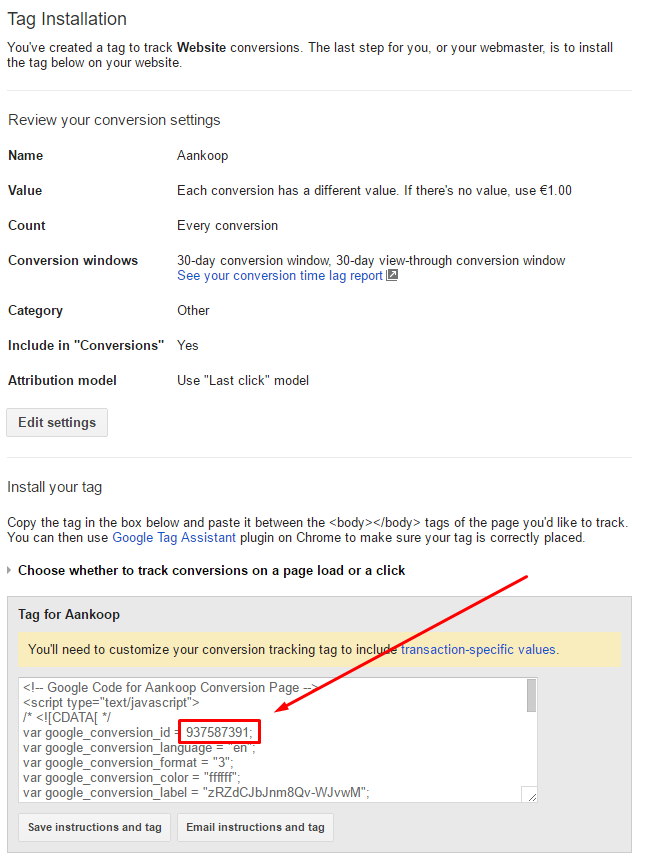
Task: Click the resize grip of the tag code box
Action: (531, 796)
